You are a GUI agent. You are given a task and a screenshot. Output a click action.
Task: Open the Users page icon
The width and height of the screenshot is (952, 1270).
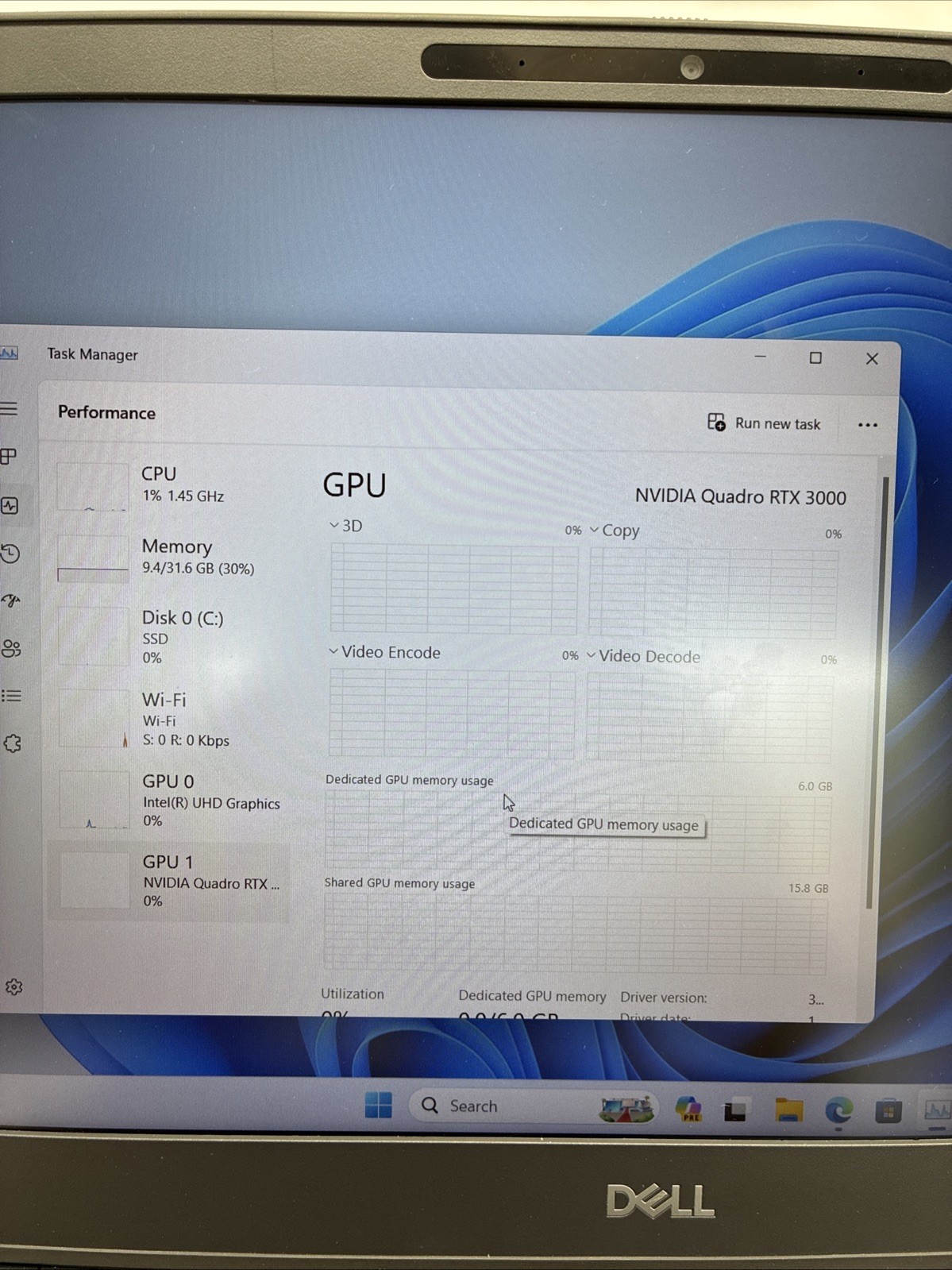[x=11, y=648]
